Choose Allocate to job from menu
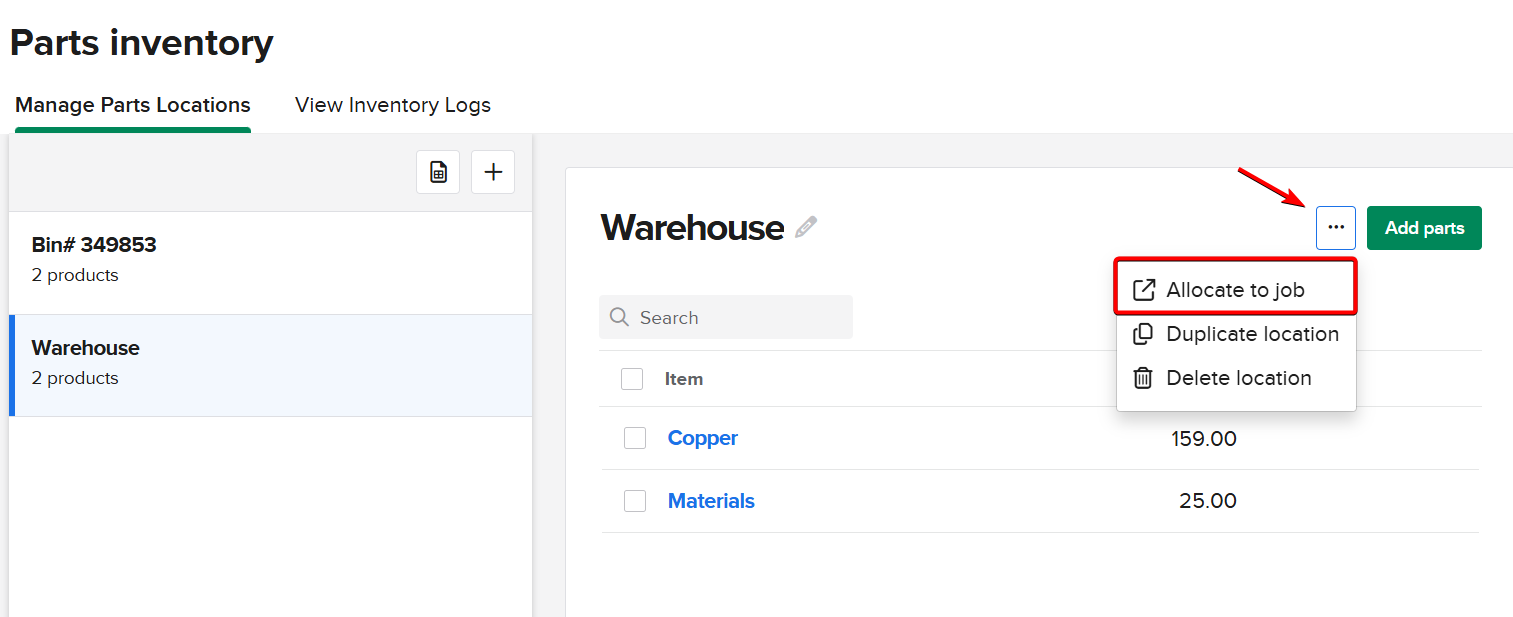 1235,290
